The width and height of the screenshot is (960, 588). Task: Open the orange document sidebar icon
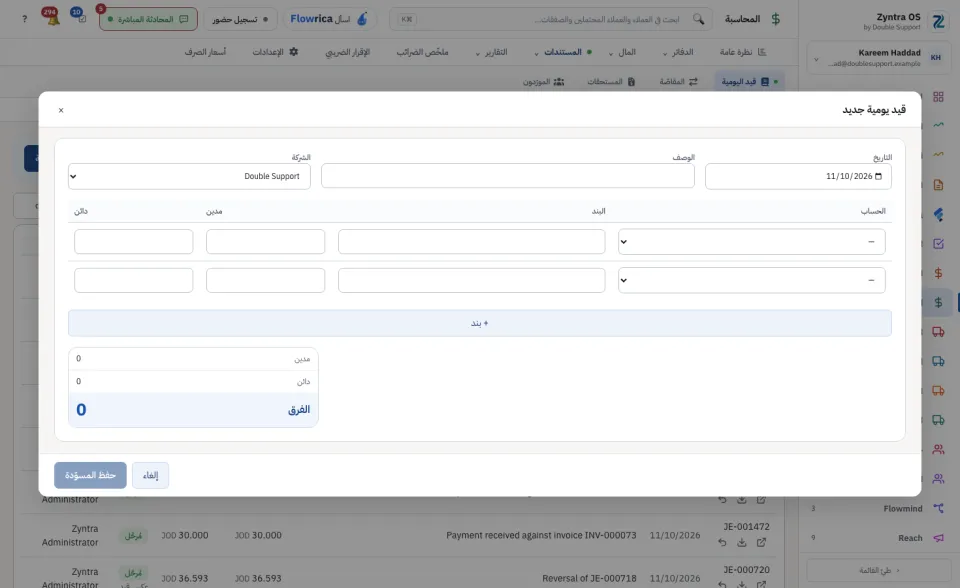(938, 184)
